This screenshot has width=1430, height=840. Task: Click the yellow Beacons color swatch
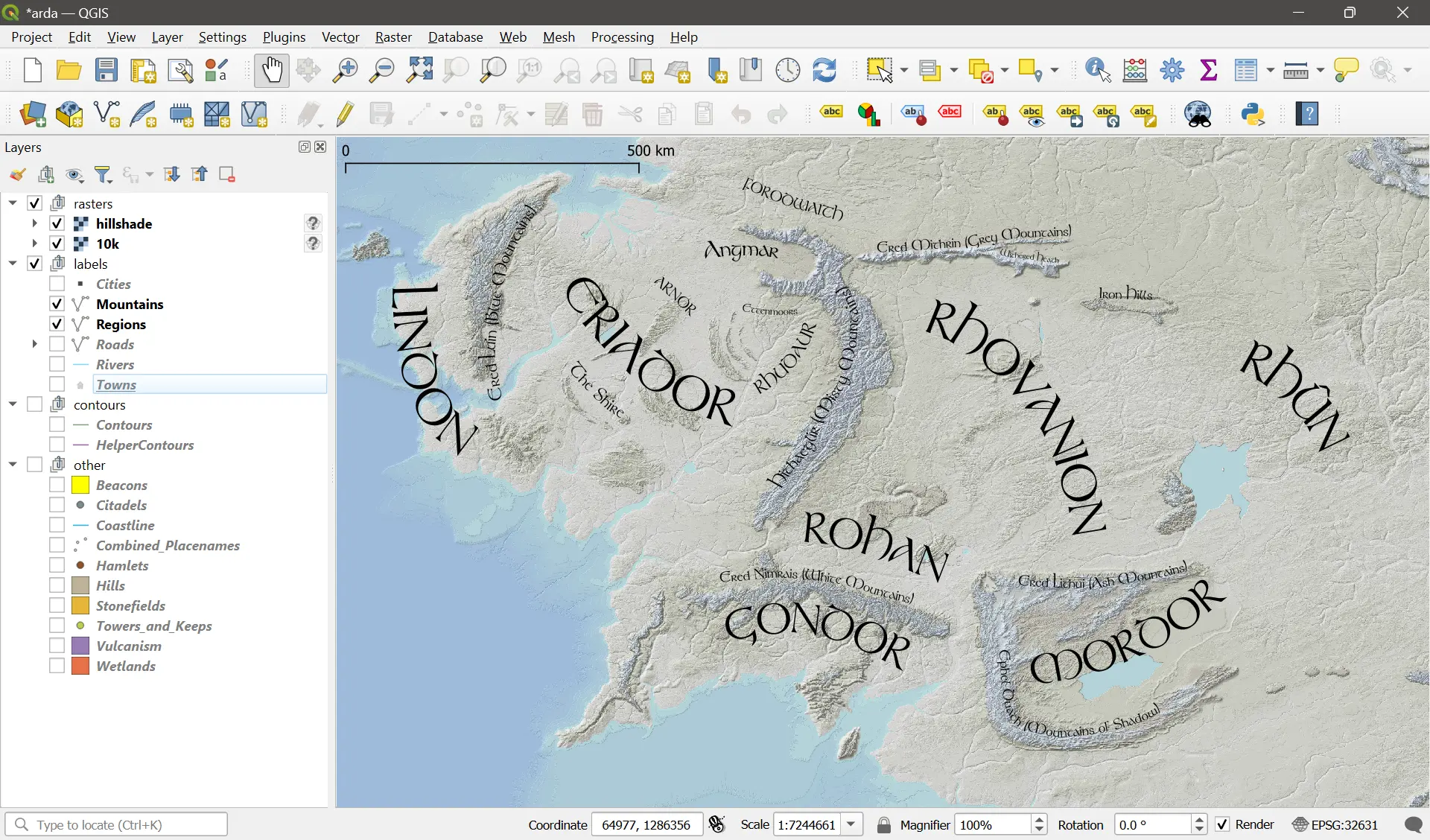click(80, 485)
